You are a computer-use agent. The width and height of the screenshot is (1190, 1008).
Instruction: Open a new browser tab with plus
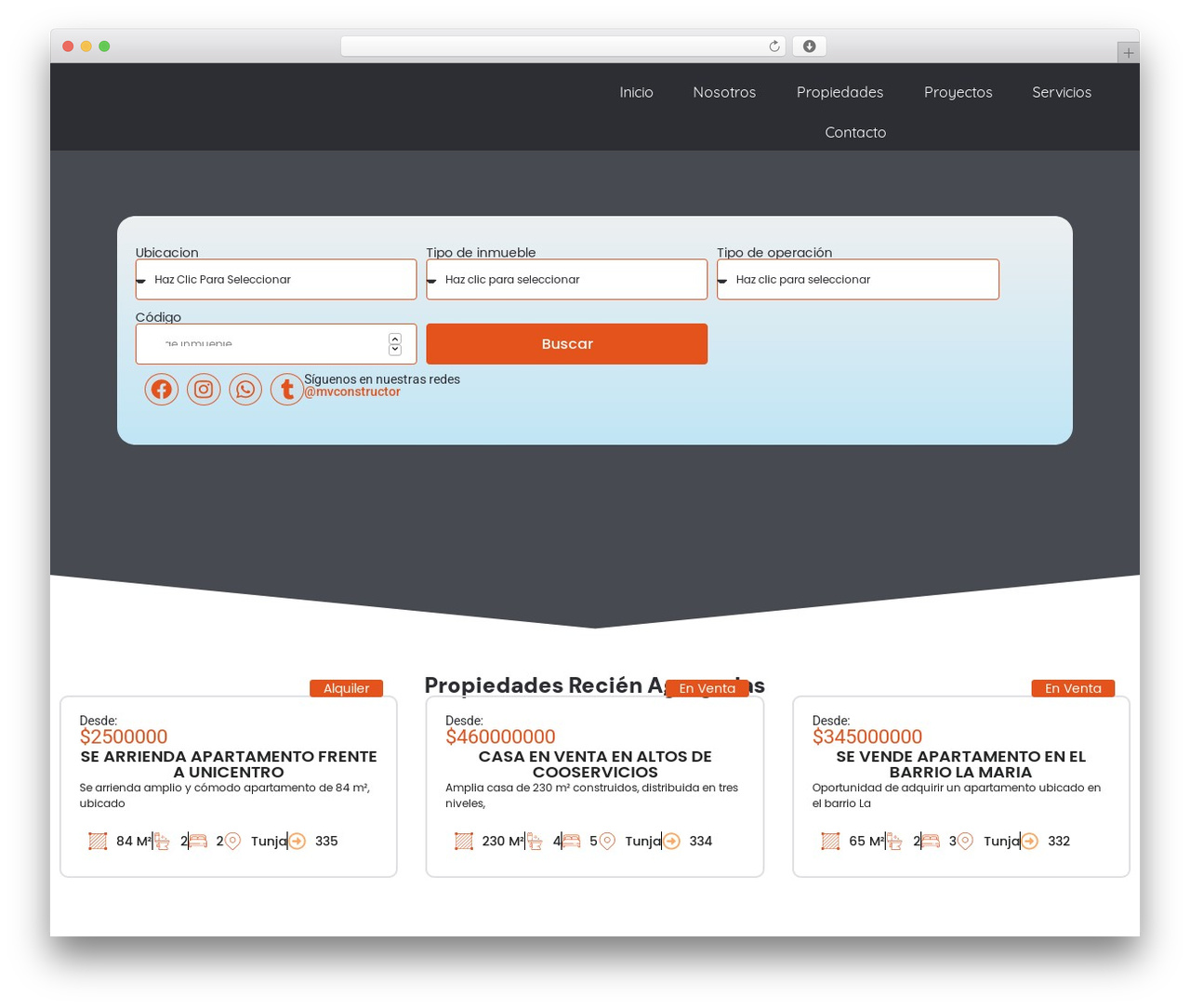(1128, 53)
